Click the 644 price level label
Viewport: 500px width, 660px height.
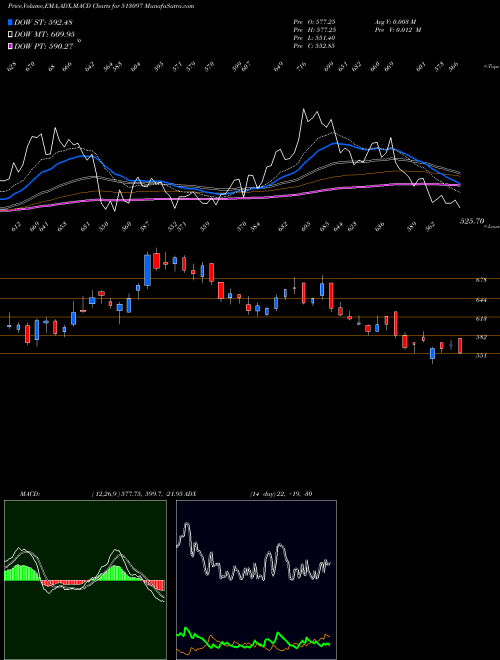point(481,300)
